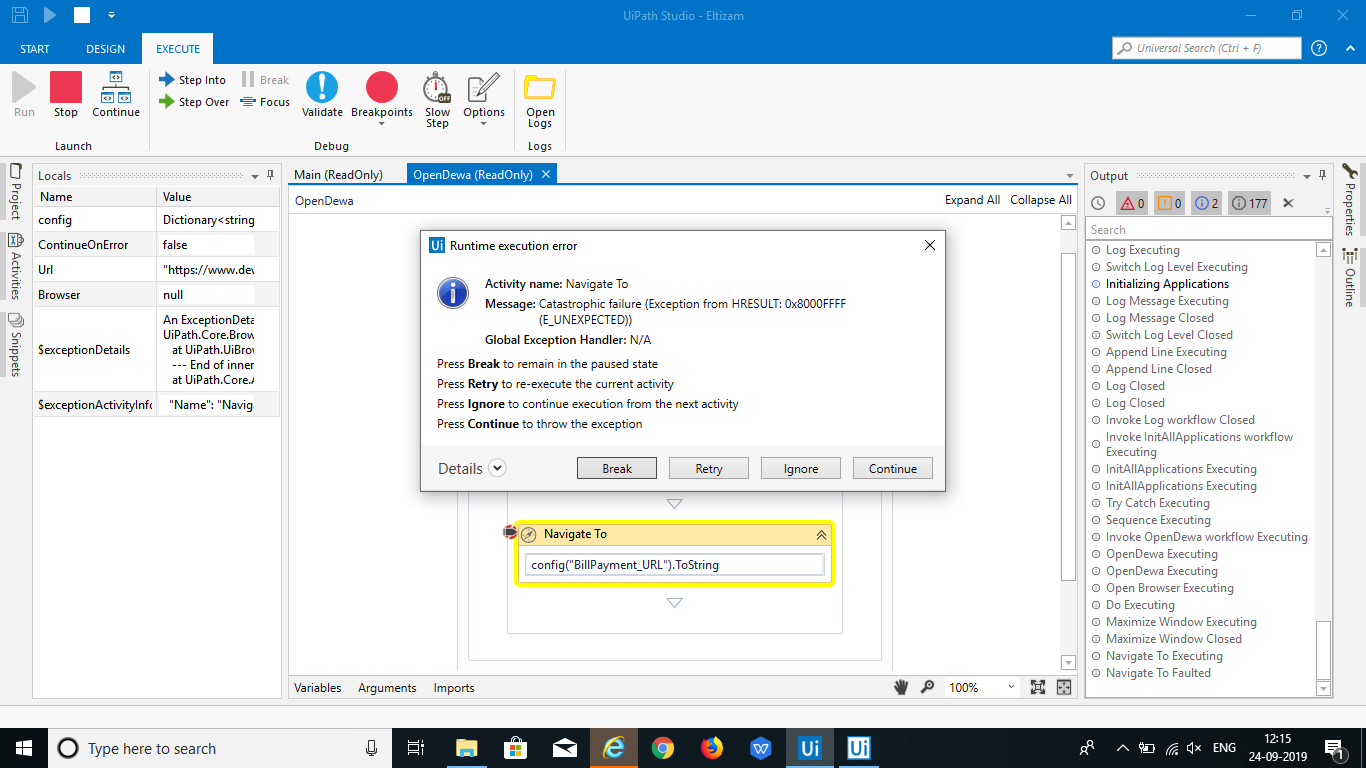Open the Imports panel tab
The height and width of the screenshot is (768, 1366).
tap(454, 688)
